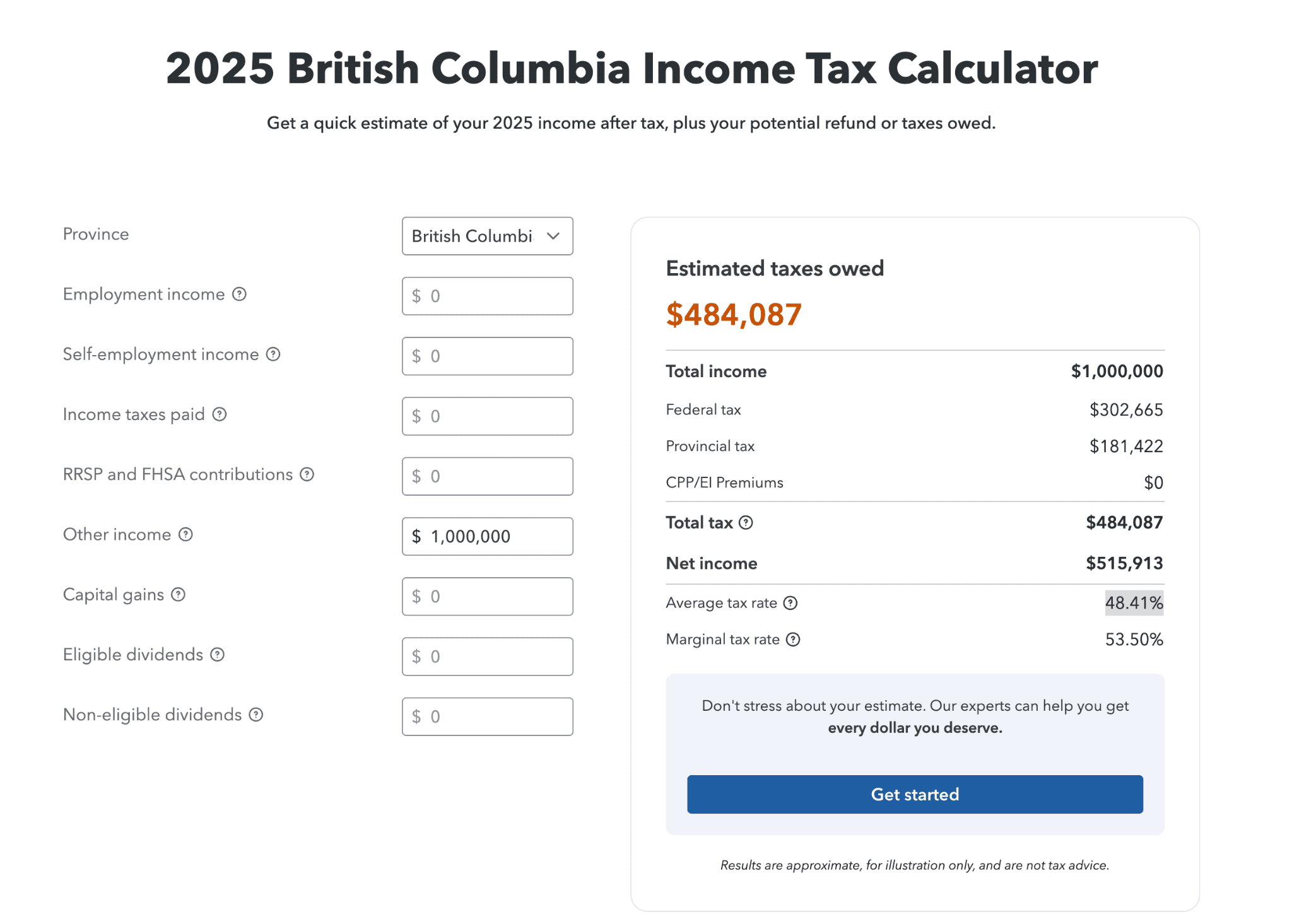
Task: Focus the Capital gains amount field
Action: coord(488,596)
